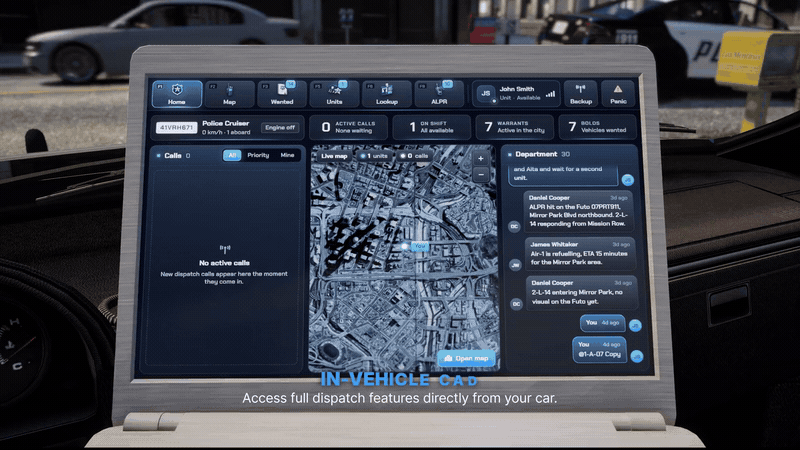Click the You marker on map
Viewport: 800px width, 450px height.
(x=419, y=246)
